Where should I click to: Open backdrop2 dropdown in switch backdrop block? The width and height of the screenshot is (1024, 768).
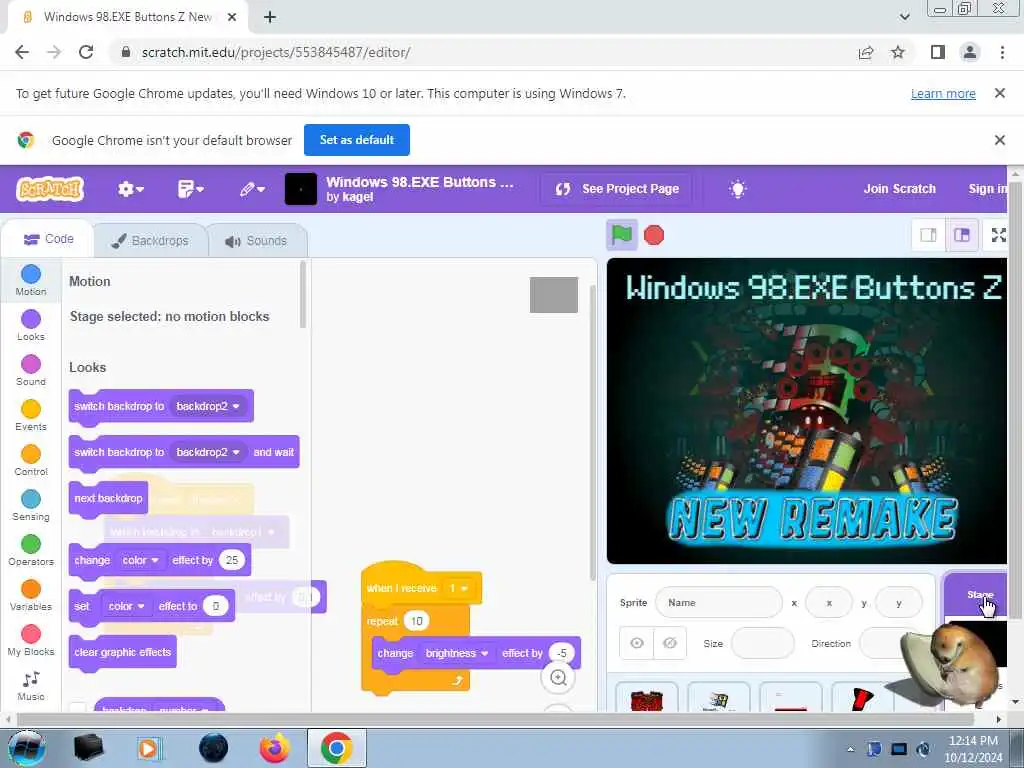pyautogui.click(x=208, y=406)
